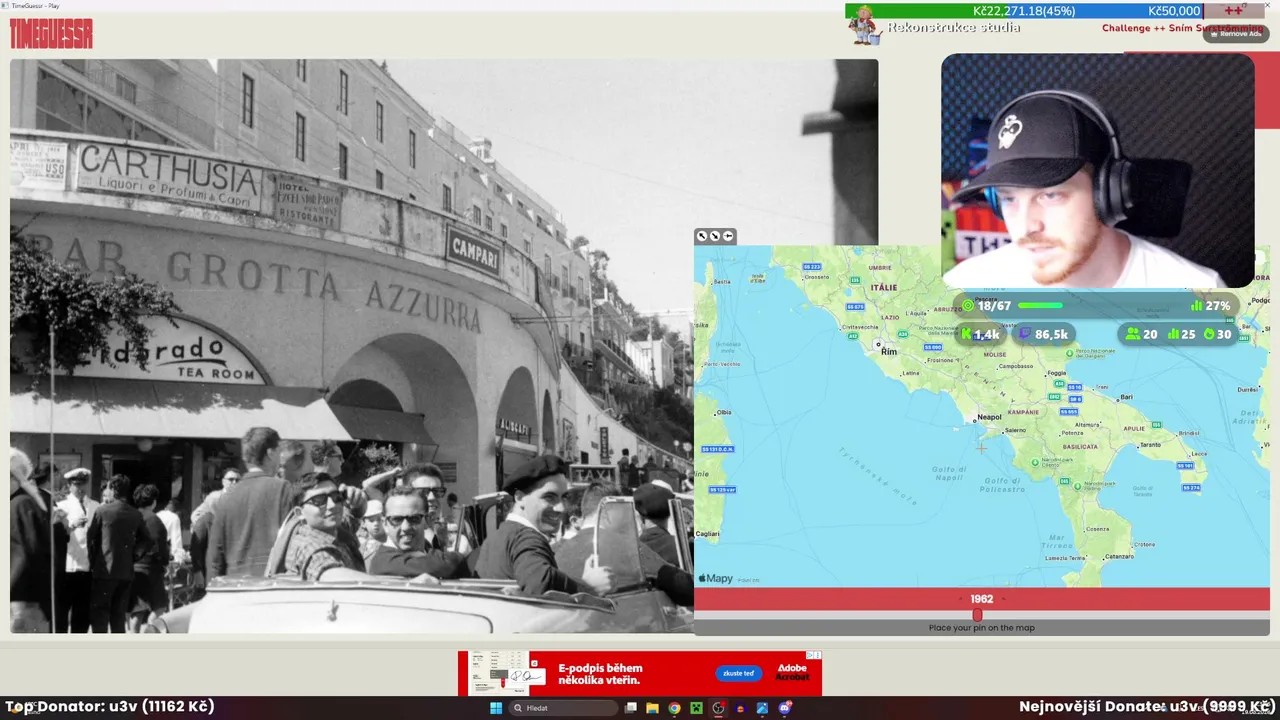This screenshot has height=720, width=1280.
Task: Open the Photos app taskbar icon
Action: point(762,708)
